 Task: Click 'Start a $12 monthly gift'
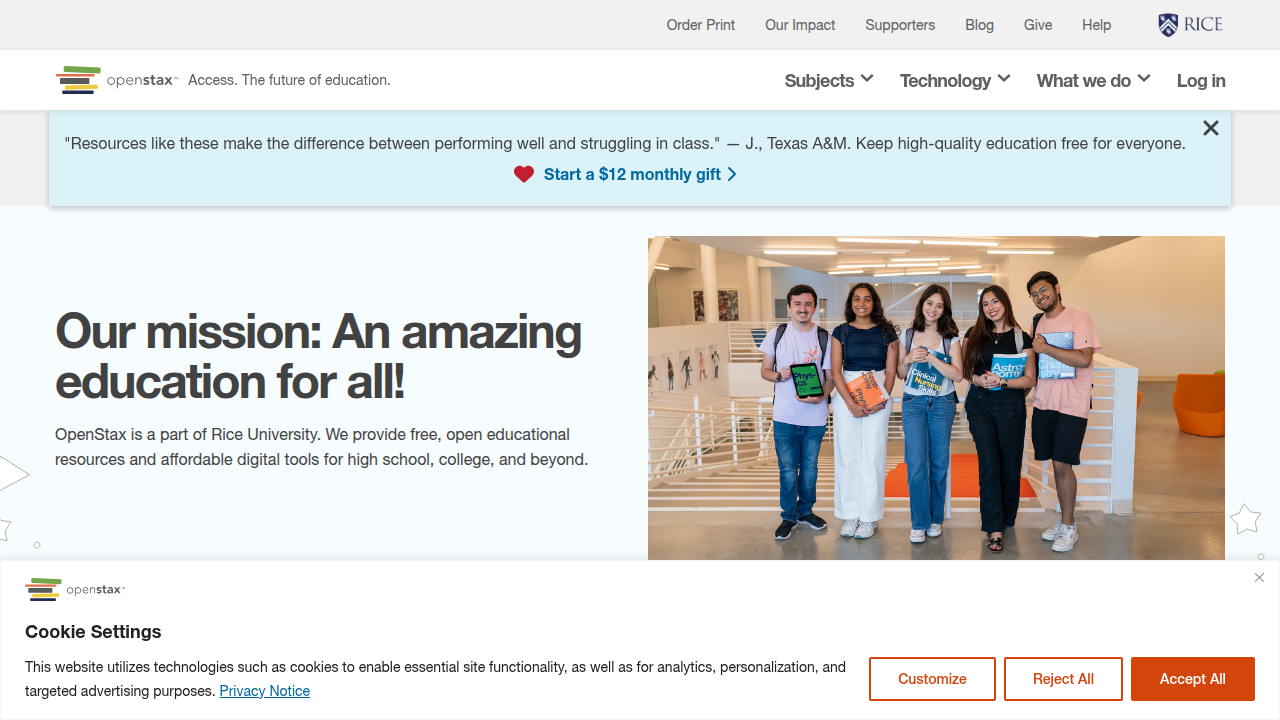632,174
